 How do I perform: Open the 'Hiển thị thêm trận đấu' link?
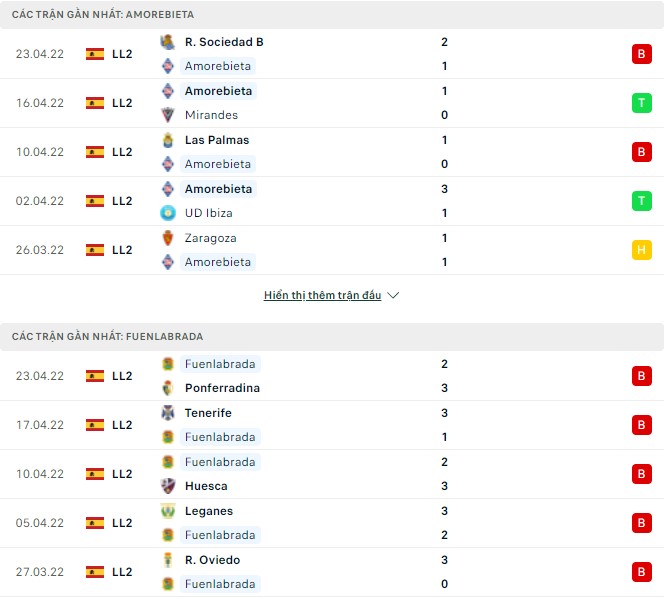[x=322, y=295]
